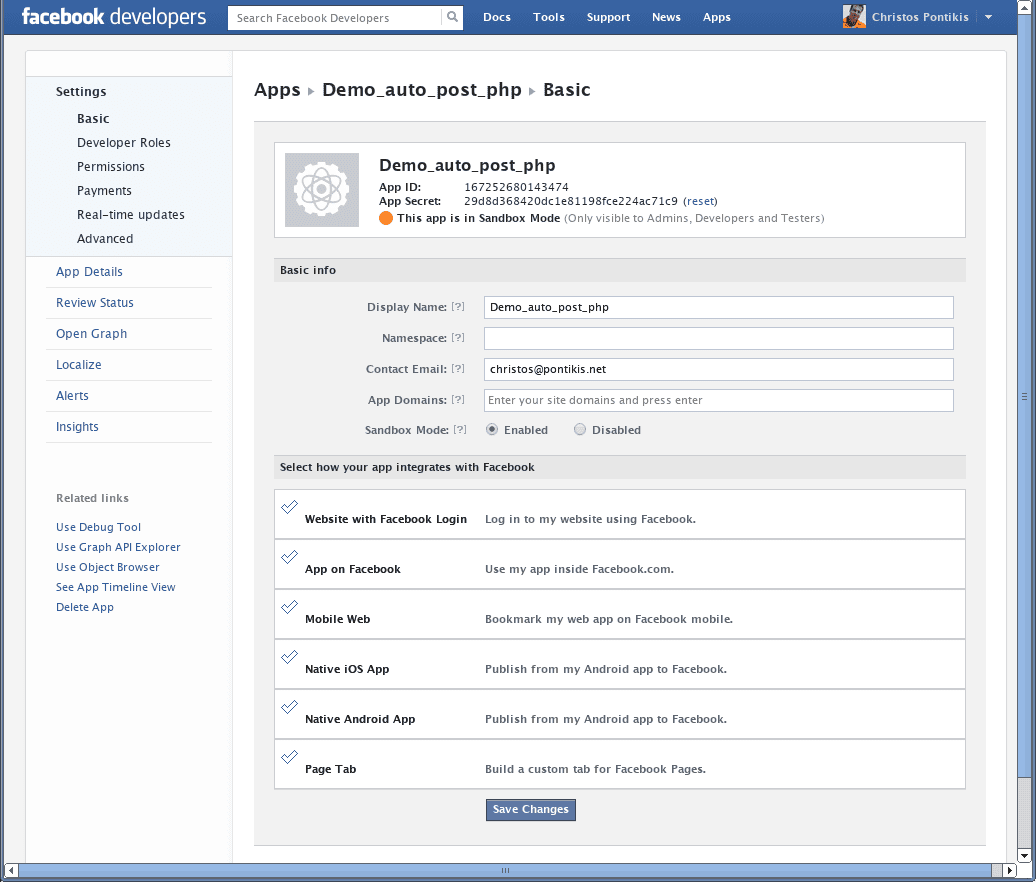
Task: Click the Save Changes button
Action: pos(531,809)
